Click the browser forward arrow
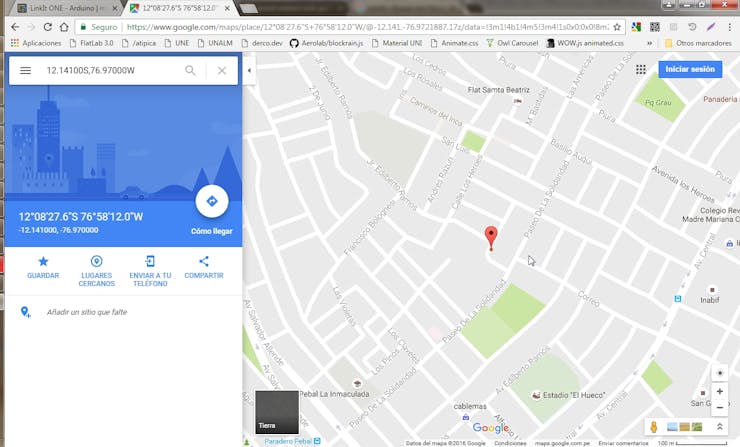This screenshot has width=740, height=447. [31, 27]
